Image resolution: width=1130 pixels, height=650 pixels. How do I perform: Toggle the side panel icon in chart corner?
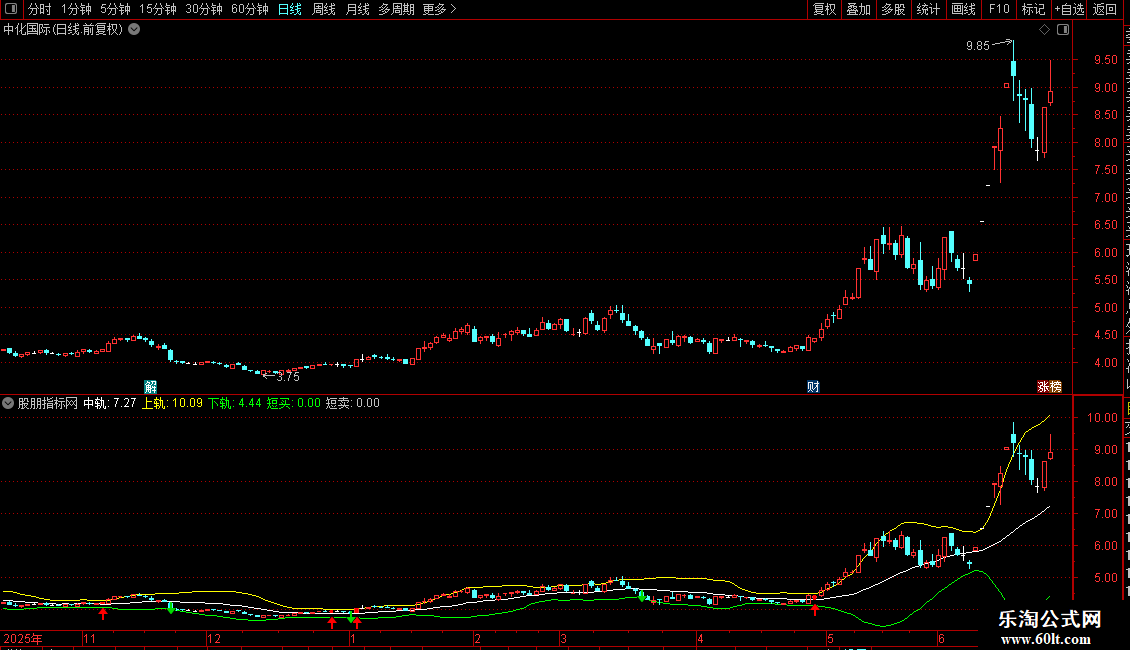tap(1063, 30)
